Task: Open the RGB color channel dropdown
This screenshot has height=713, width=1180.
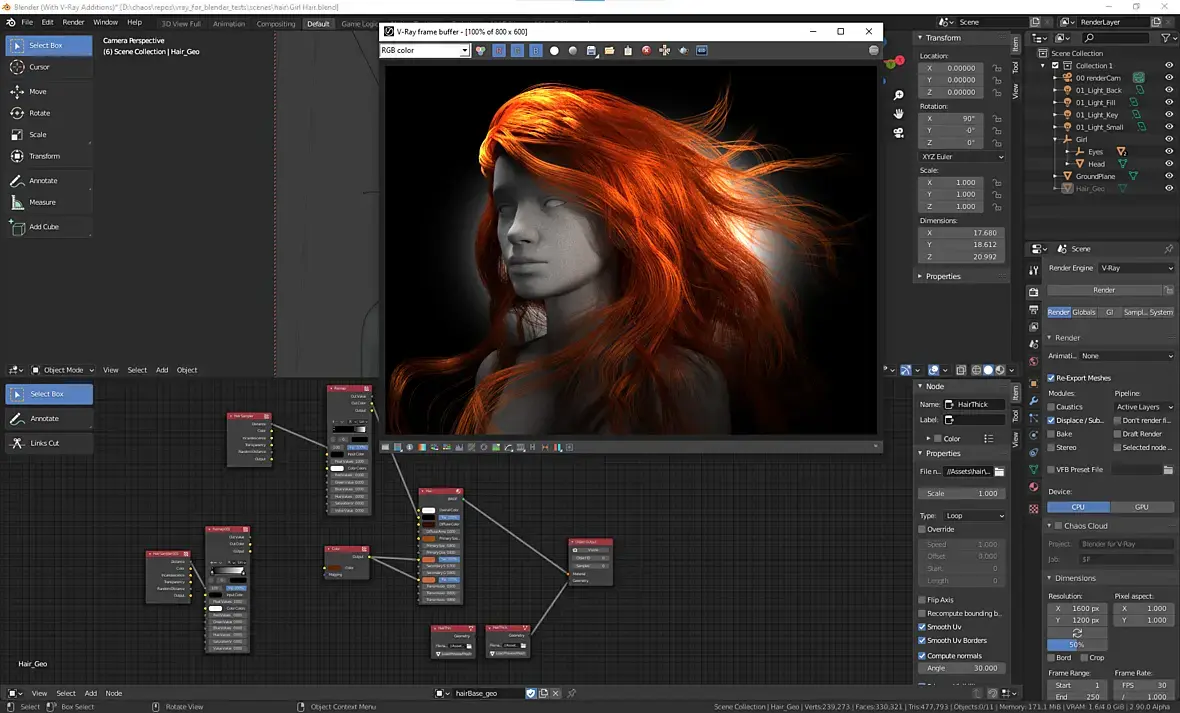Action: point(424,50)
